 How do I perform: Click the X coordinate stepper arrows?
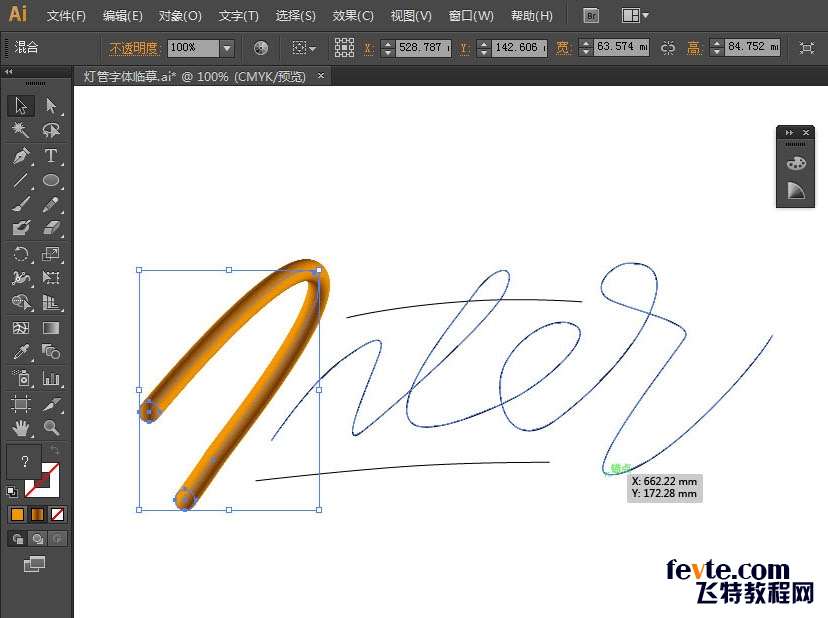(x=388, y=48)
